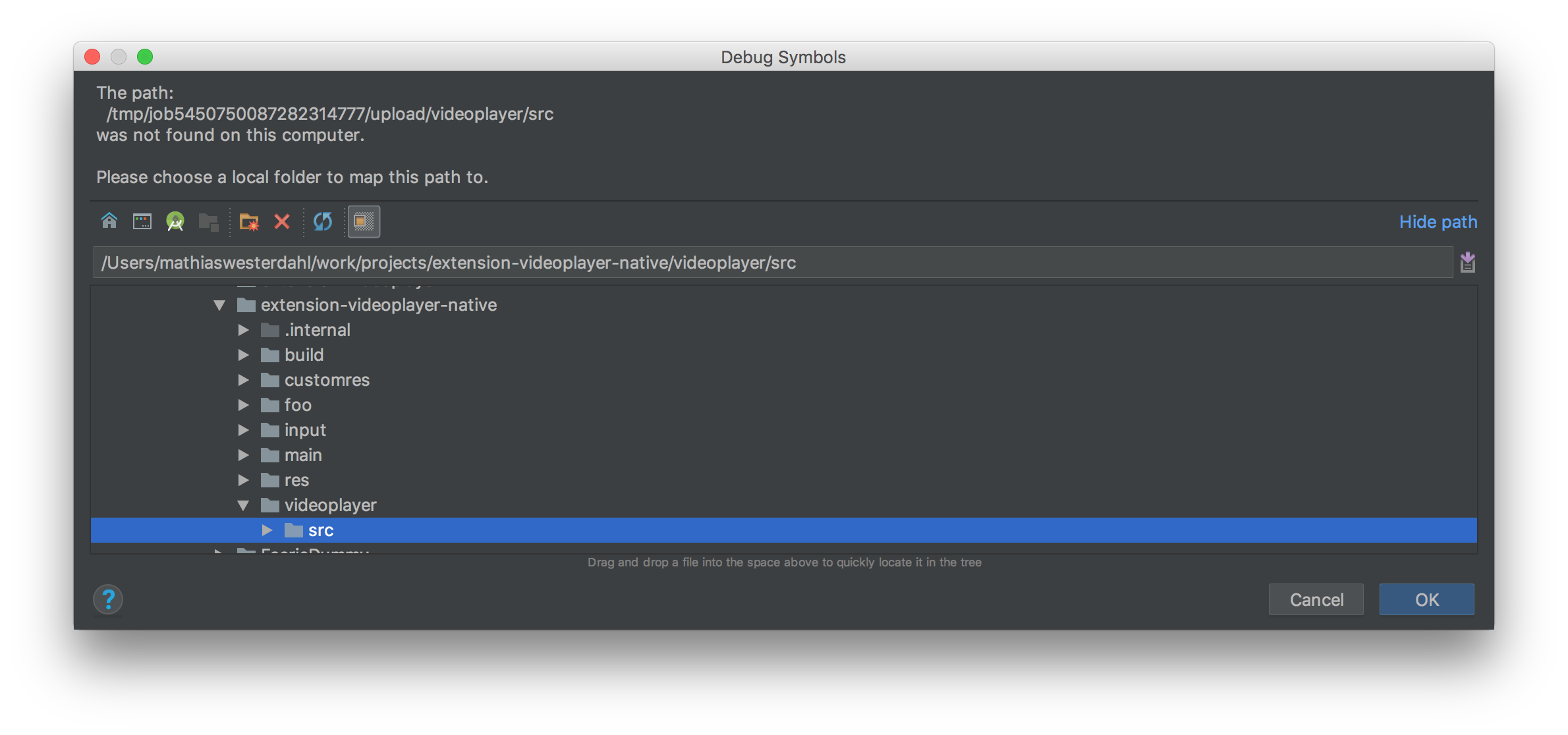Expand the build folder
The width and height of the screenshot is (1568, 735).
click(243, 355)
